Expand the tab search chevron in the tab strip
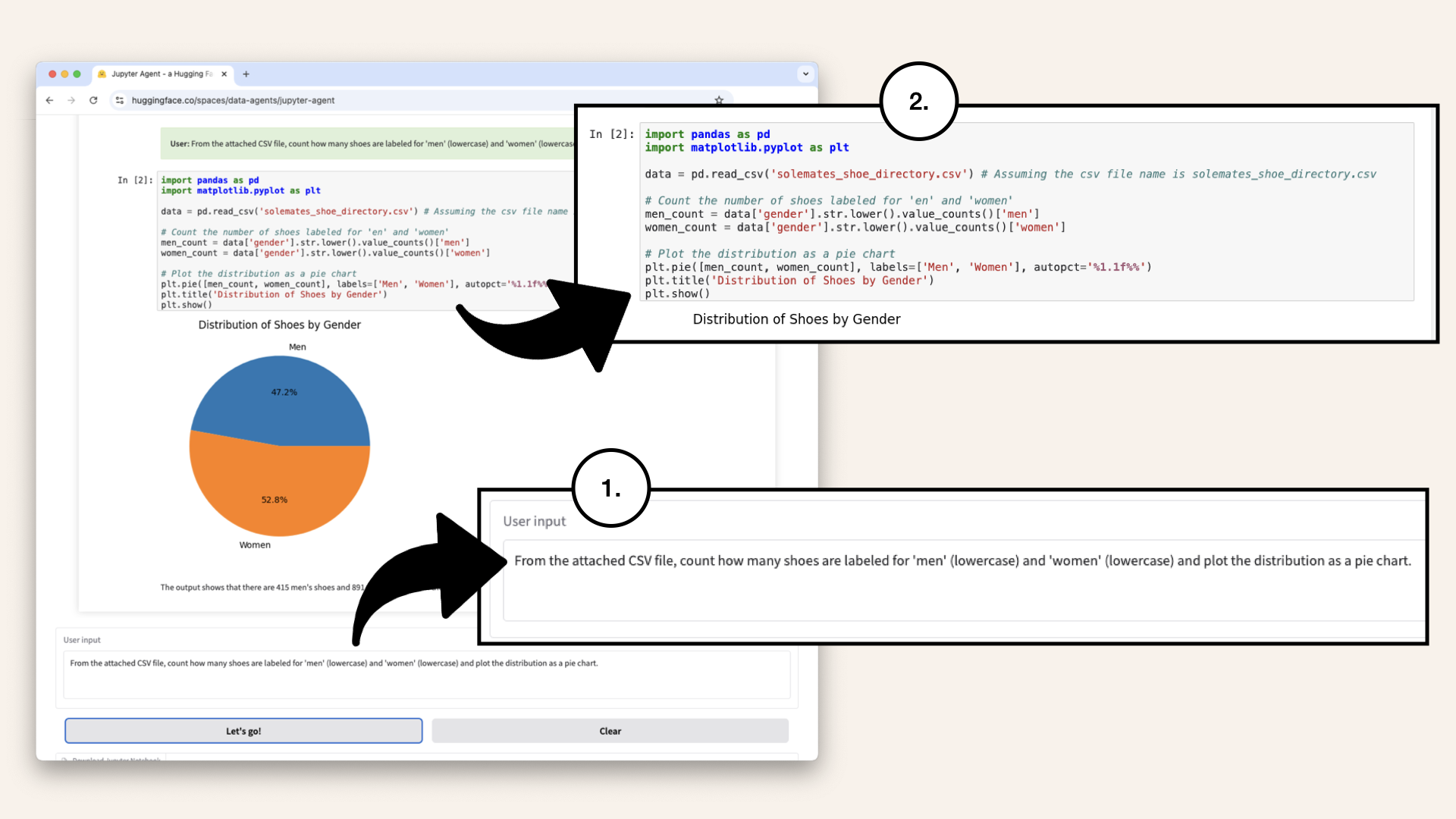Image resolution: width=1456 pixels, height=819 pixels. coord(805,74)
